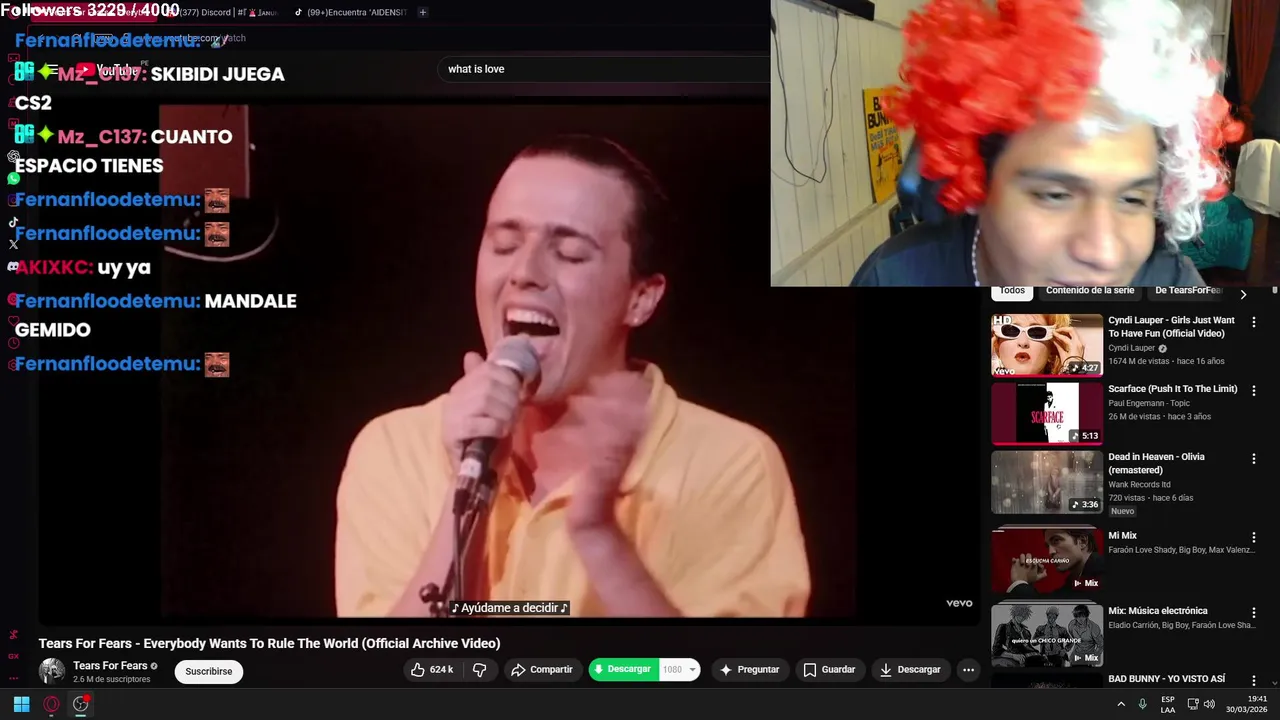Open Scarface Push It To The Limit thumbnail
This screenshot has width=1280, height=720.
coord(1047,413)
